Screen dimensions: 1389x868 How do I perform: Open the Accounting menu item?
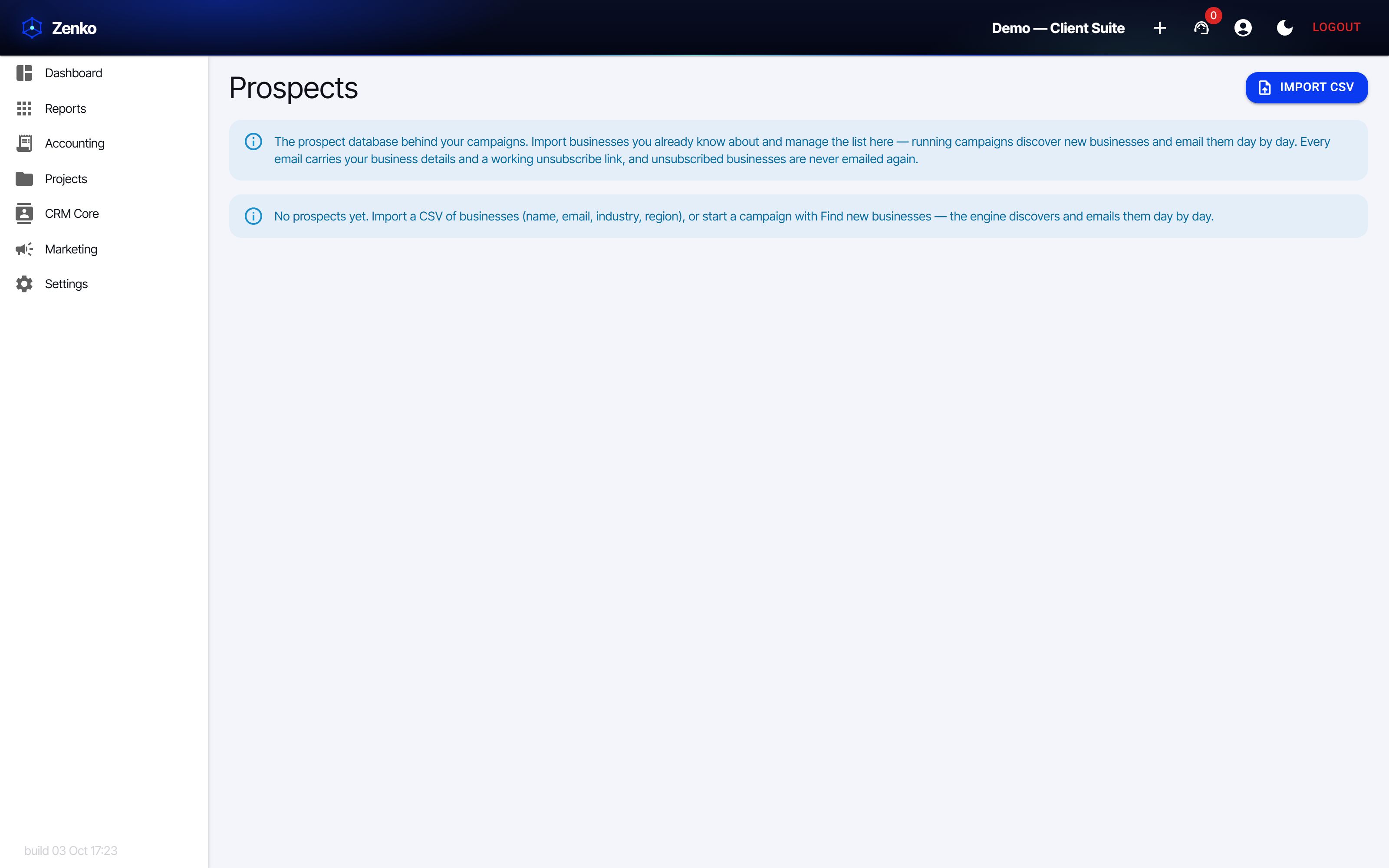pos(104,144)
